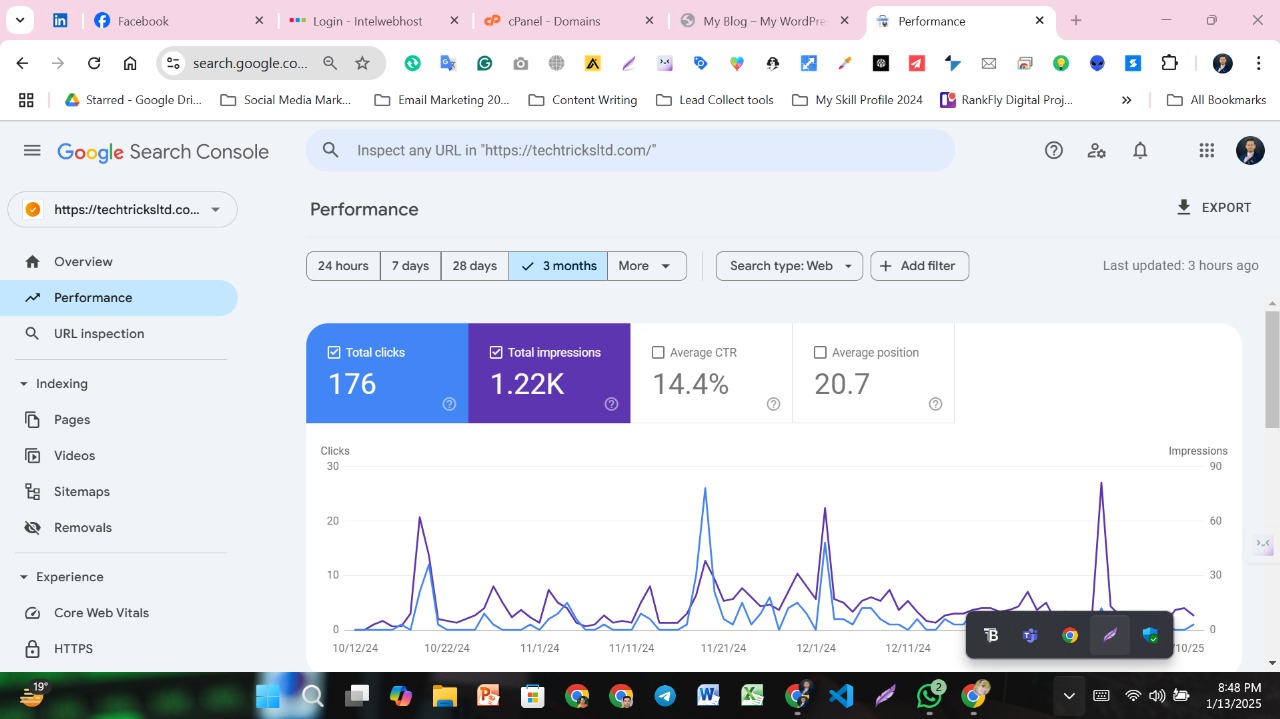Open Sitemaps from the sidebar
Image resolution: width=1280 pixels, height=719 pixels.
pos(81,491)
